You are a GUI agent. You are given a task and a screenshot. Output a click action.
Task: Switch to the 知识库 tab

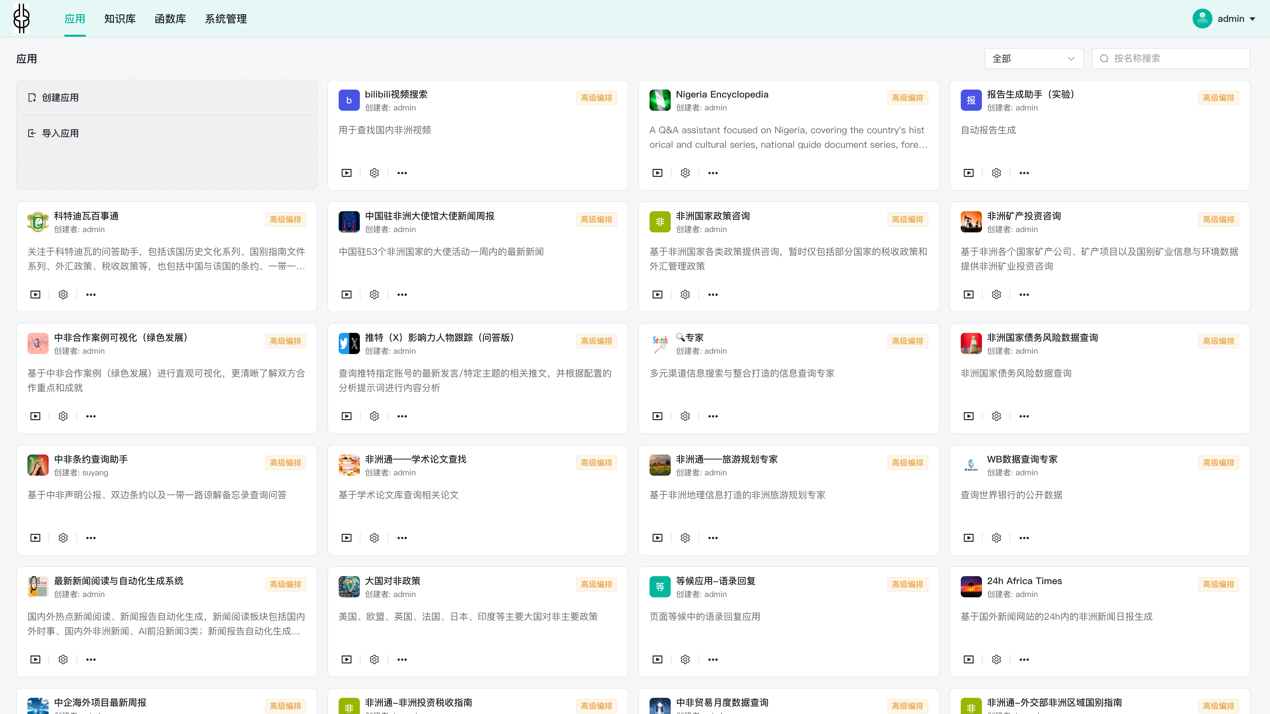click(120, 19)
